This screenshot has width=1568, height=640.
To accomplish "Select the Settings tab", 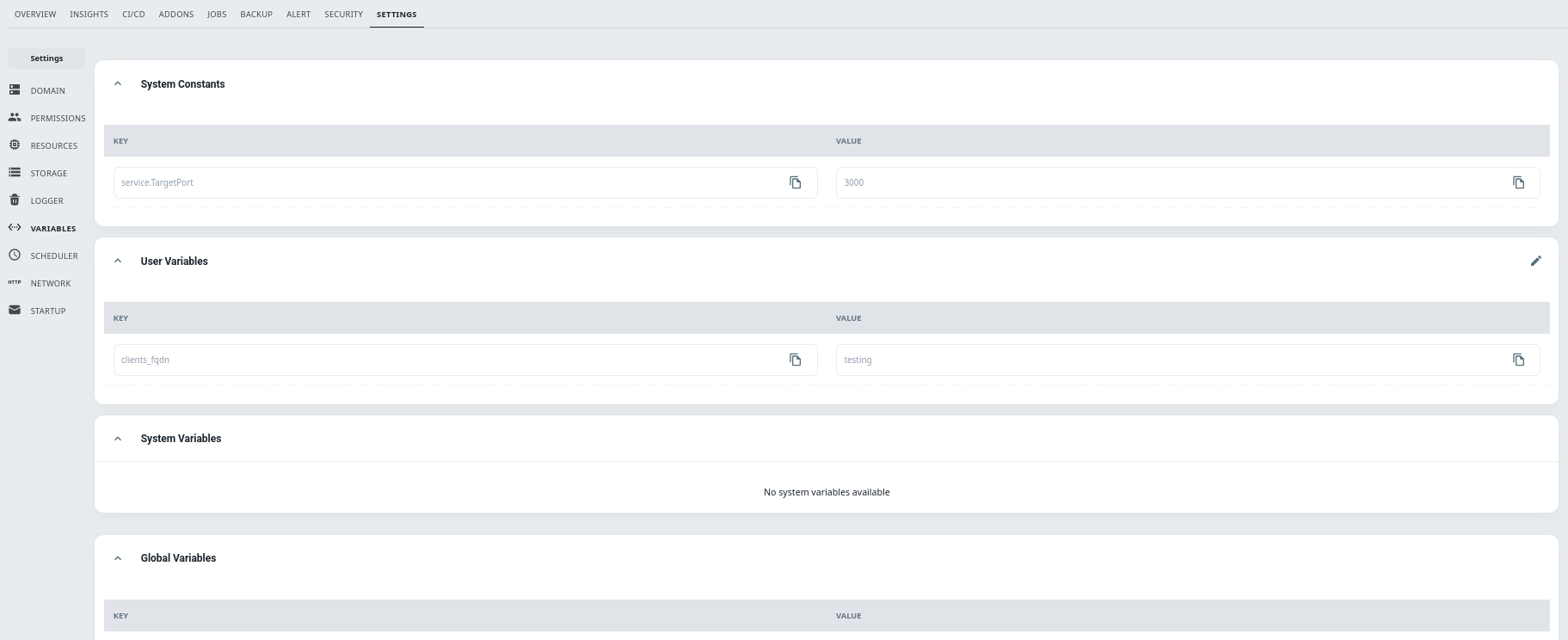I will (x=397, y=14).
